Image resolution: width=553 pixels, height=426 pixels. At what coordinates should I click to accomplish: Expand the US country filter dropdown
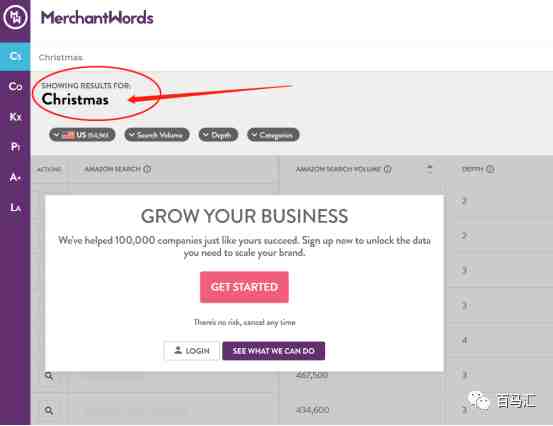[x=82, y=135]
